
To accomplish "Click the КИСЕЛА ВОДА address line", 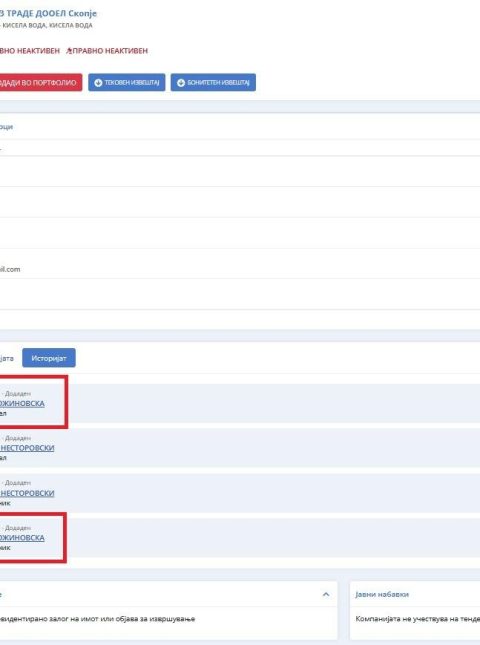I will (46, 26).
